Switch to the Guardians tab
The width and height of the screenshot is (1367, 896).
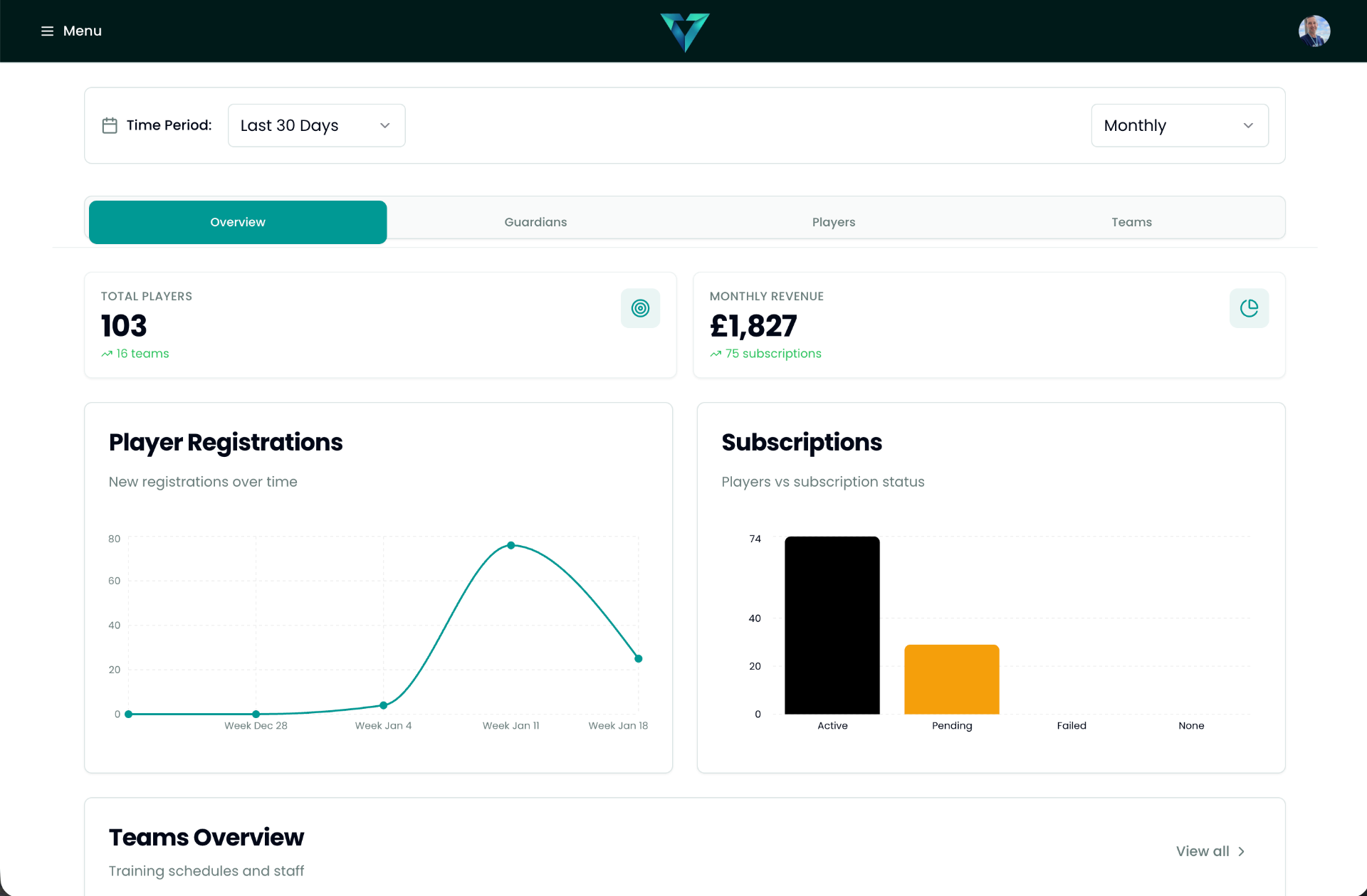click(x=535, y=222)
